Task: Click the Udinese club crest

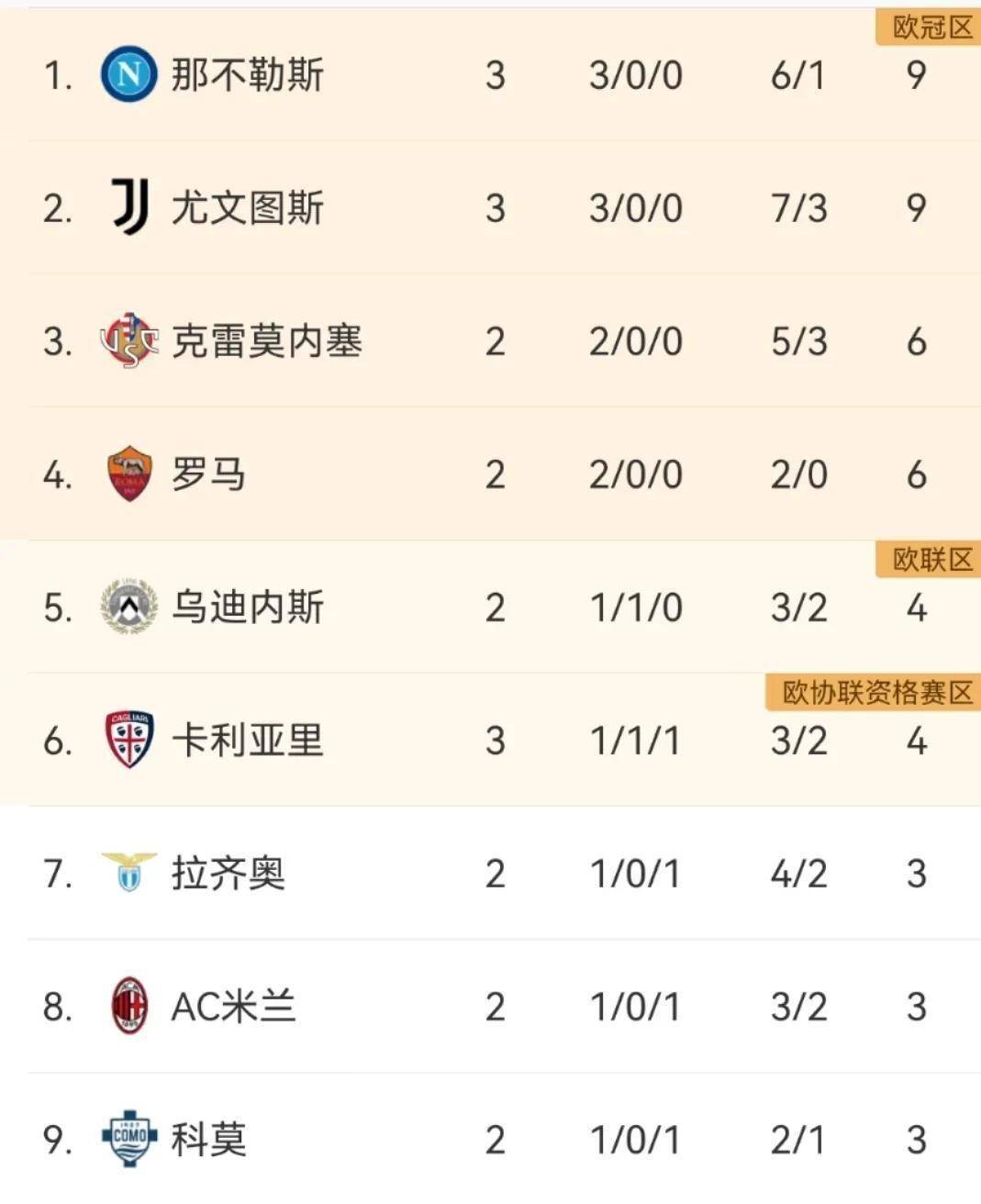Action: click(128, 607)
